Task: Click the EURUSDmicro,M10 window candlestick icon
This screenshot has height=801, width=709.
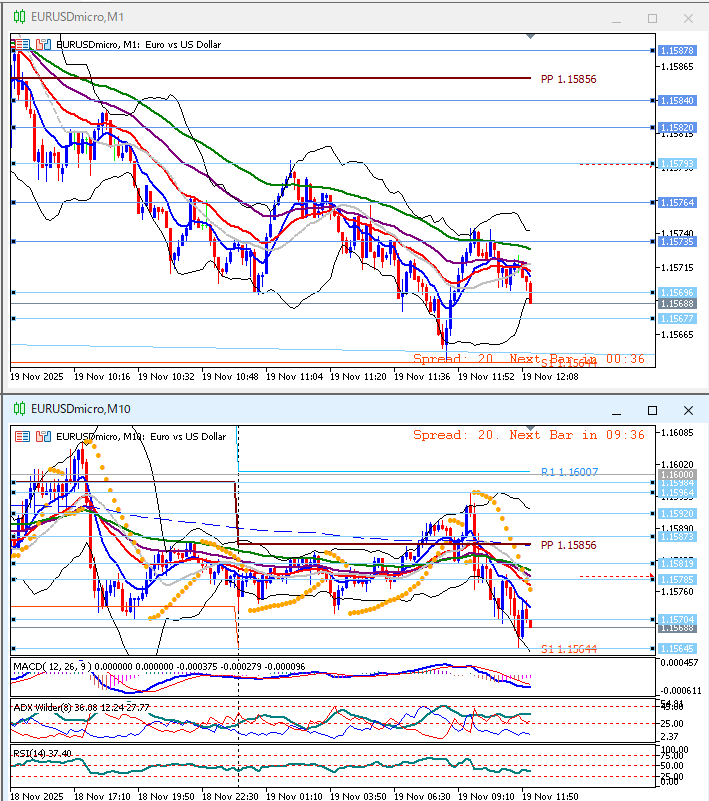Action: pos(18,410)
